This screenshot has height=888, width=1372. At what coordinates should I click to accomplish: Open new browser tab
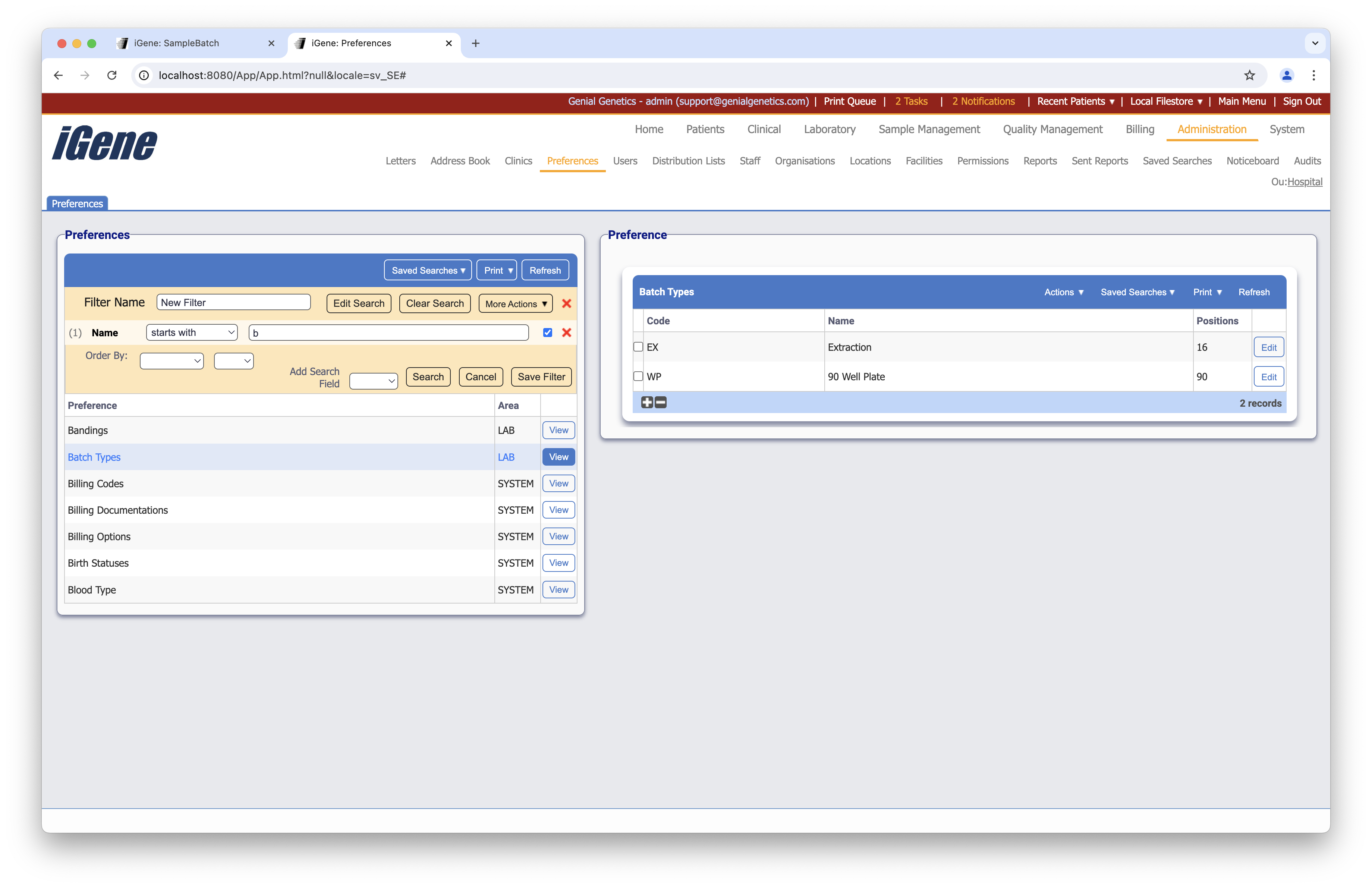[x=476, y=43]
